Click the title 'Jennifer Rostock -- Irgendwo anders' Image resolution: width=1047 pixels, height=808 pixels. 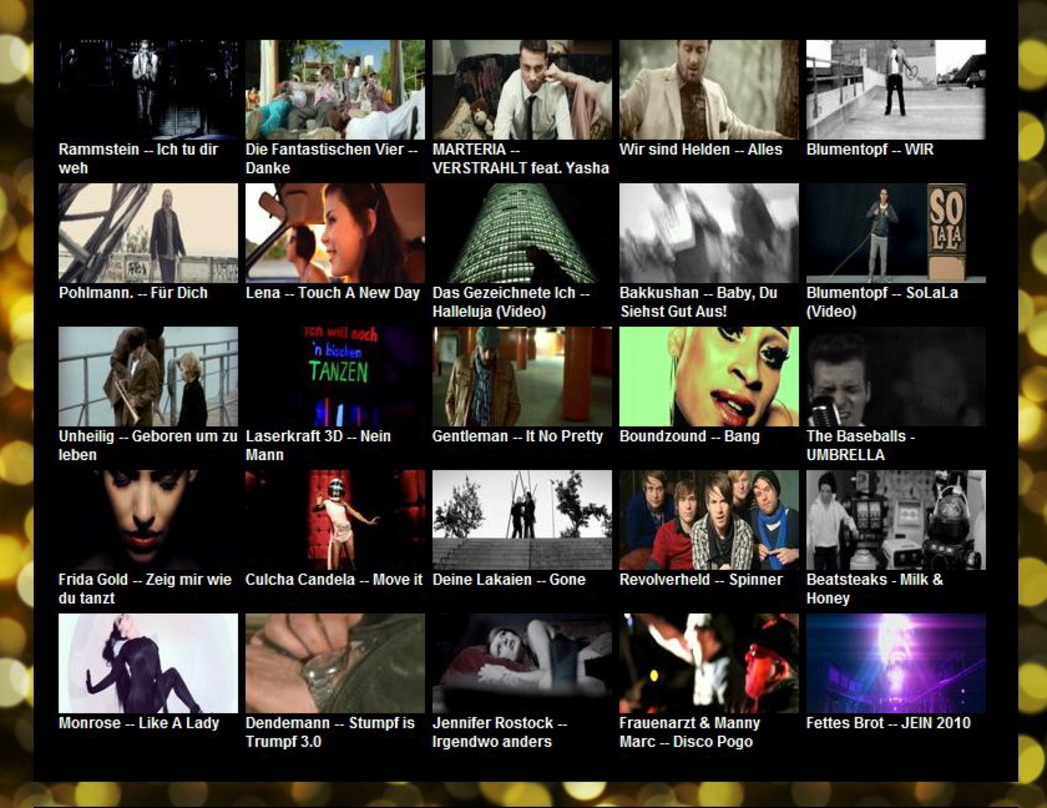pyautogui.click(x=500, y=733)
